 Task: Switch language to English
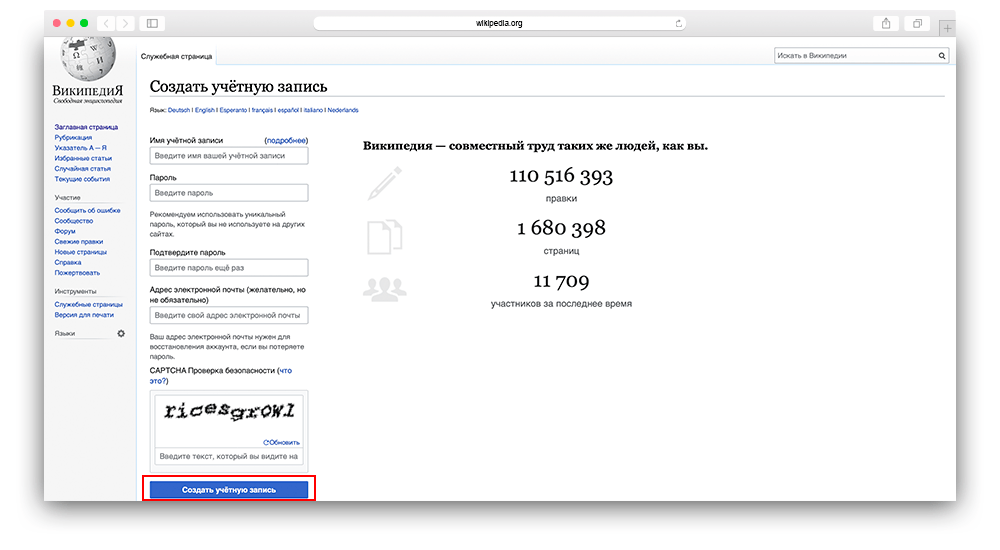click(x=205, y=110)
